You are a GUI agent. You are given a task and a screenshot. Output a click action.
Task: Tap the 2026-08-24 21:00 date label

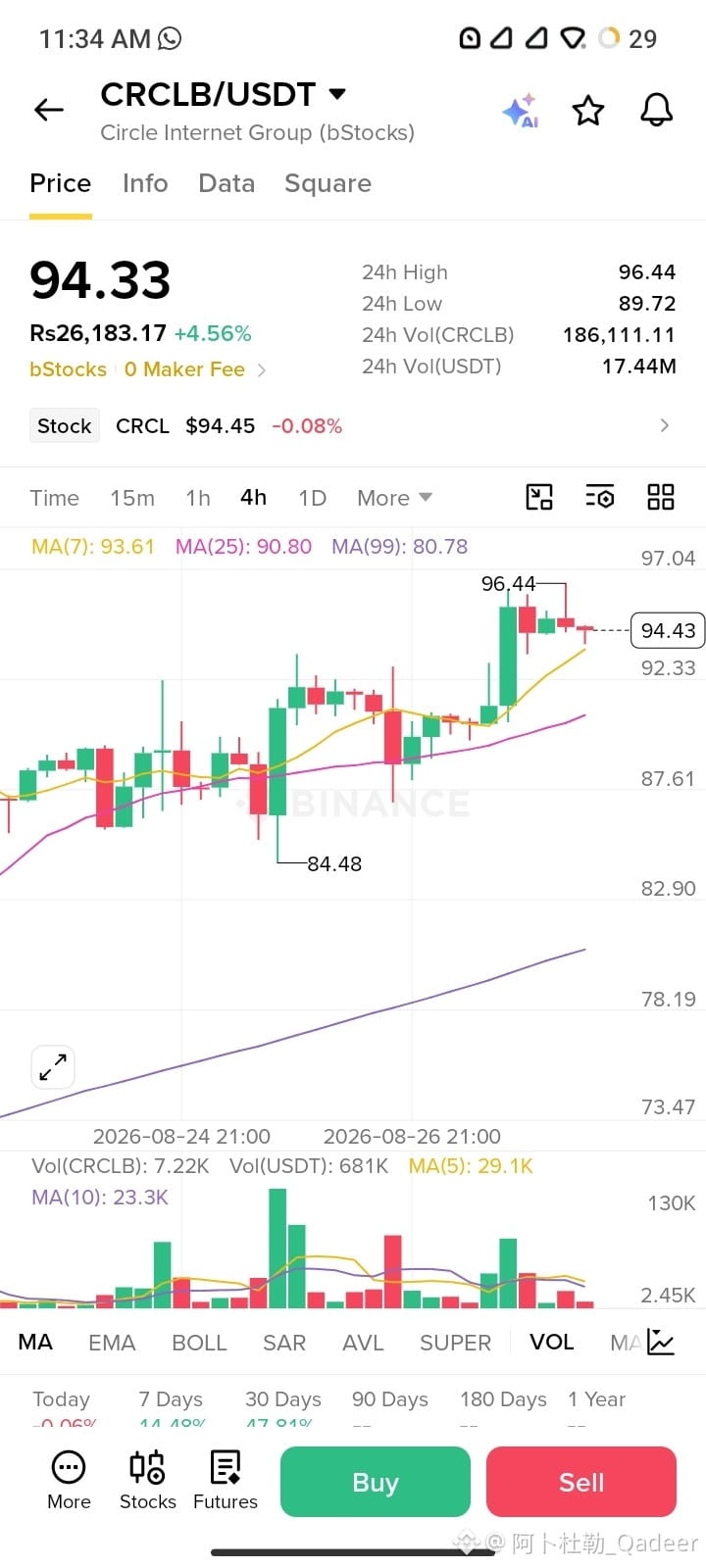(x=181, y=1137)
